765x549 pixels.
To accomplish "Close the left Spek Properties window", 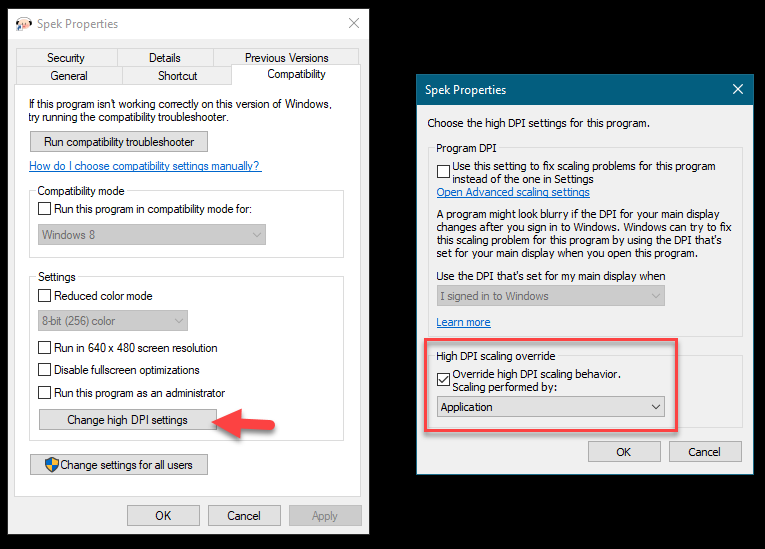I will pos(353,23).
